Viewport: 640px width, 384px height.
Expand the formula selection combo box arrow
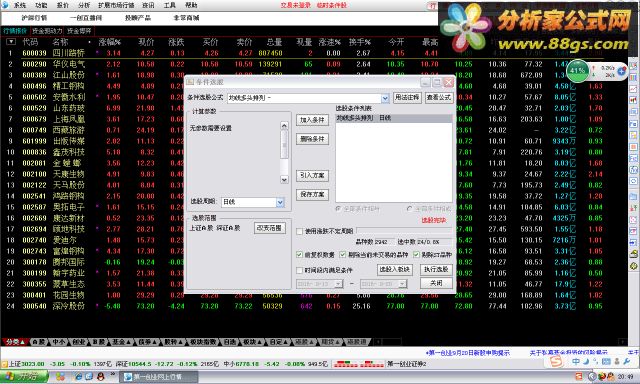coord(385,98)
